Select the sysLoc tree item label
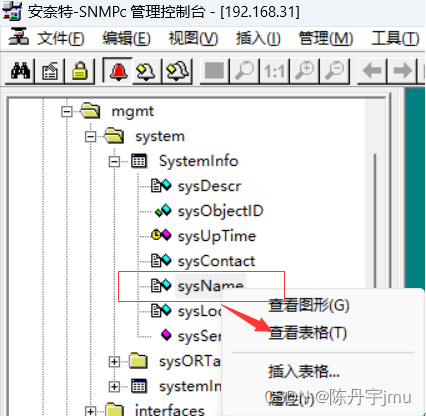 (x=200, y=311)
